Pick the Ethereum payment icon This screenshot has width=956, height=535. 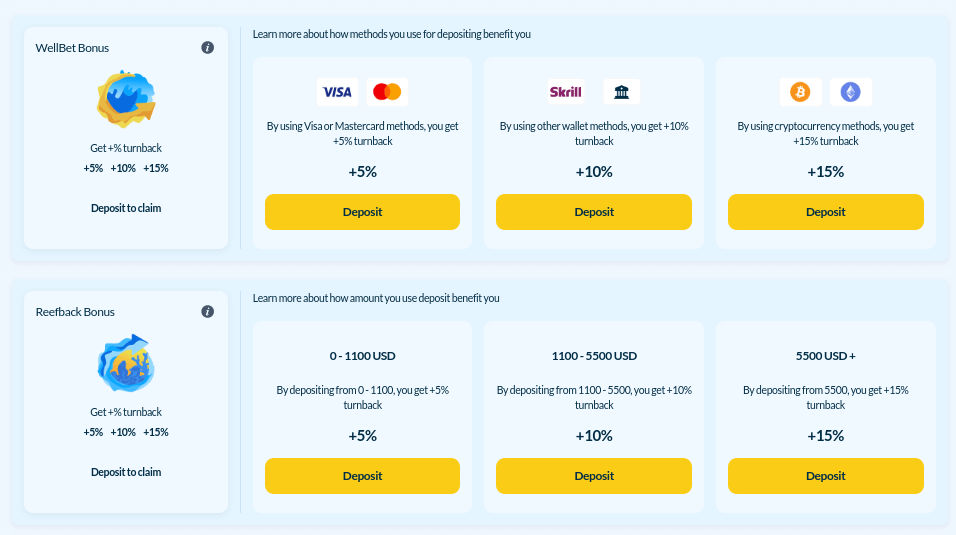click(x=851, y=92)
